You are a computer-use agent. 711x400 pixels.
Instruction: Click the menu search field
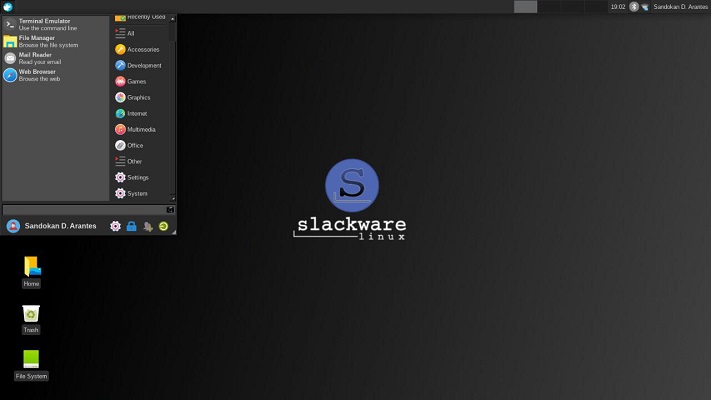[88, 210]
